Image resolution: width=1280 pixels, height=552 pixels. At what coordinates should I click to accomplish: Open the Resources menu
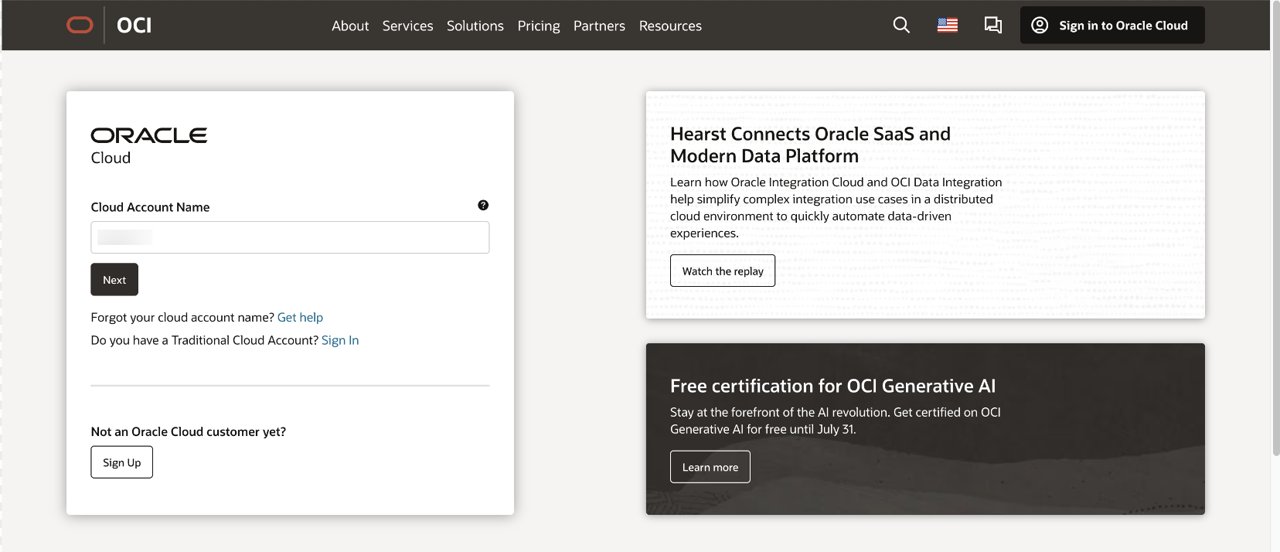point(670,26)
